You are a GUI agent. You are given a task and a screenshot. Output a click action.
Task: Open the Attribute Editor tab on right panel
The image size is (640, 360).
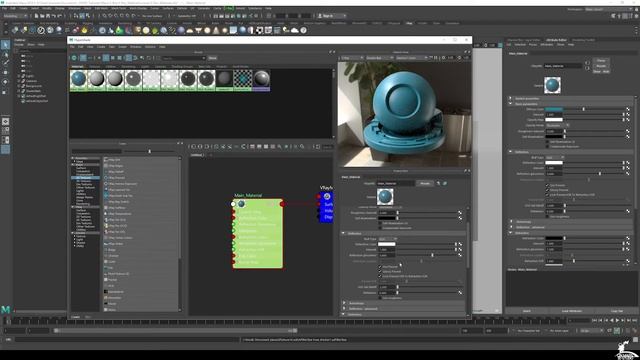pos(556,40)
